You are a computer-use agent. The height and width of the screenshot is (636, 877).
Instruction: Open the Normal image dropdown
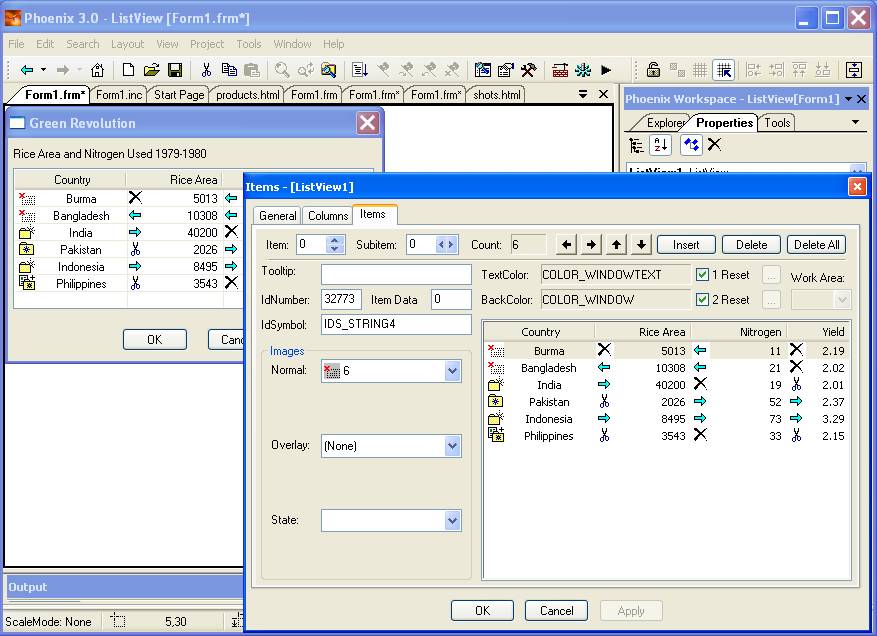pyautogui.click(x=452, y=371)
